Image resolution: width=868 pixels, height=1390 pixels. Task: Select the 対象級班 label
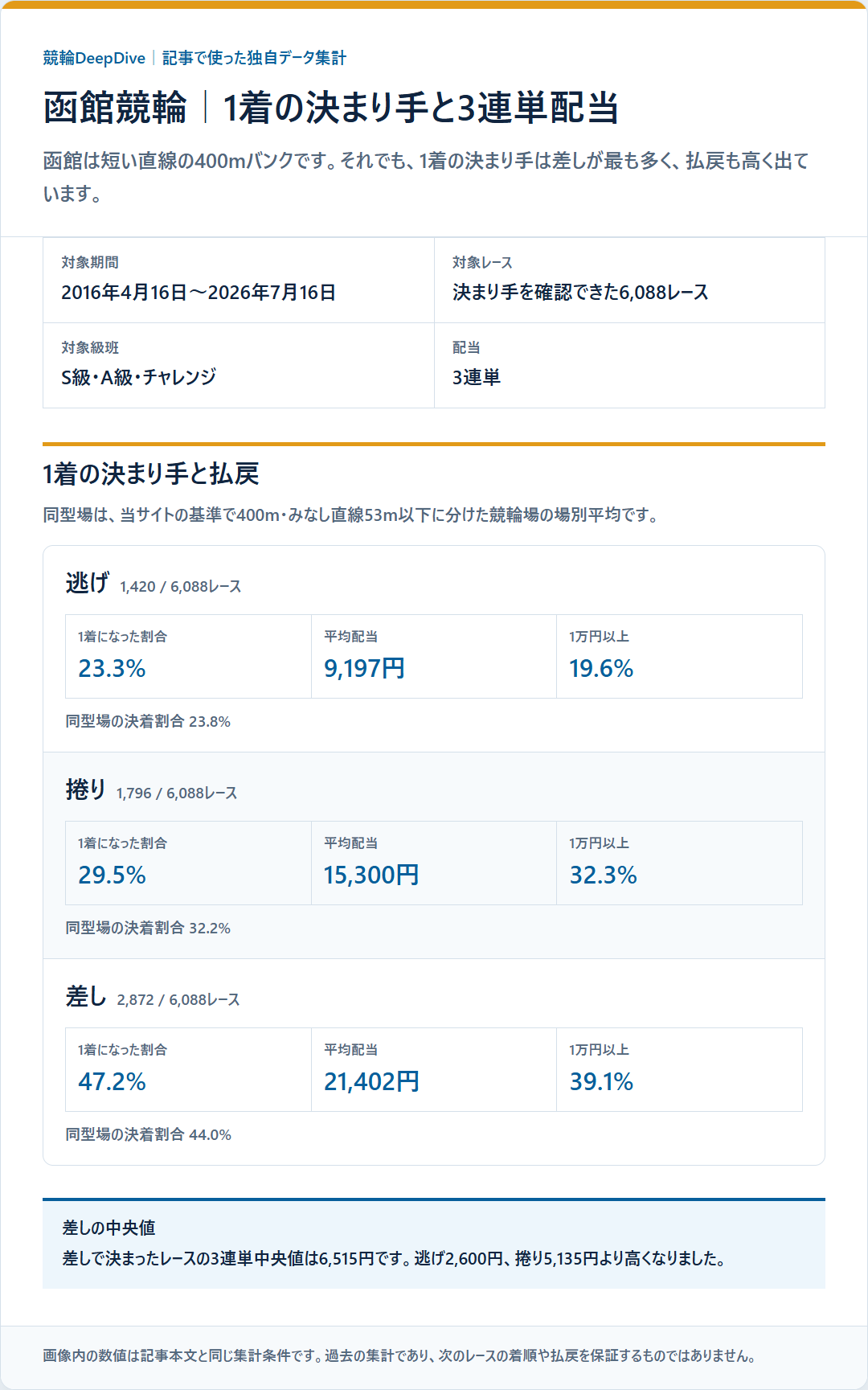(x=90, y=347)
